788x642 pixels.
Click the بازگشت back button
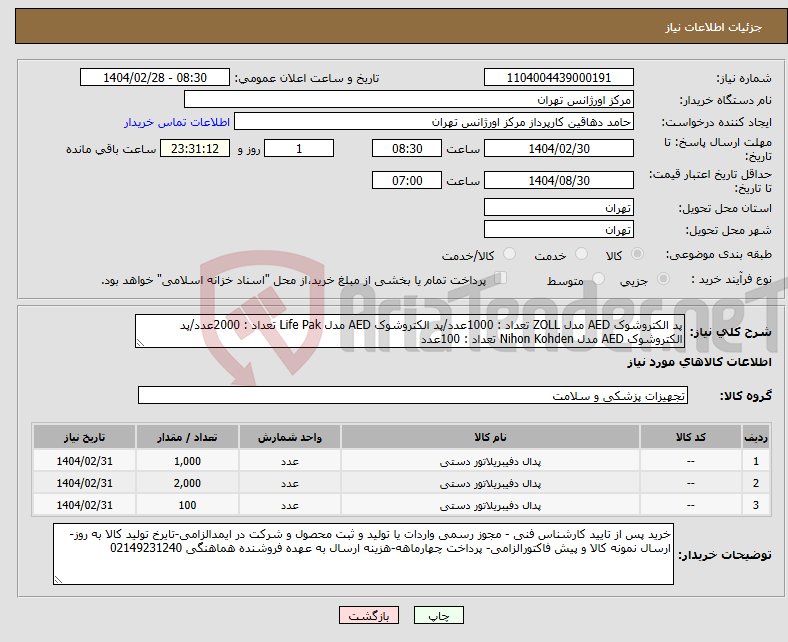[x=369, y=615]
